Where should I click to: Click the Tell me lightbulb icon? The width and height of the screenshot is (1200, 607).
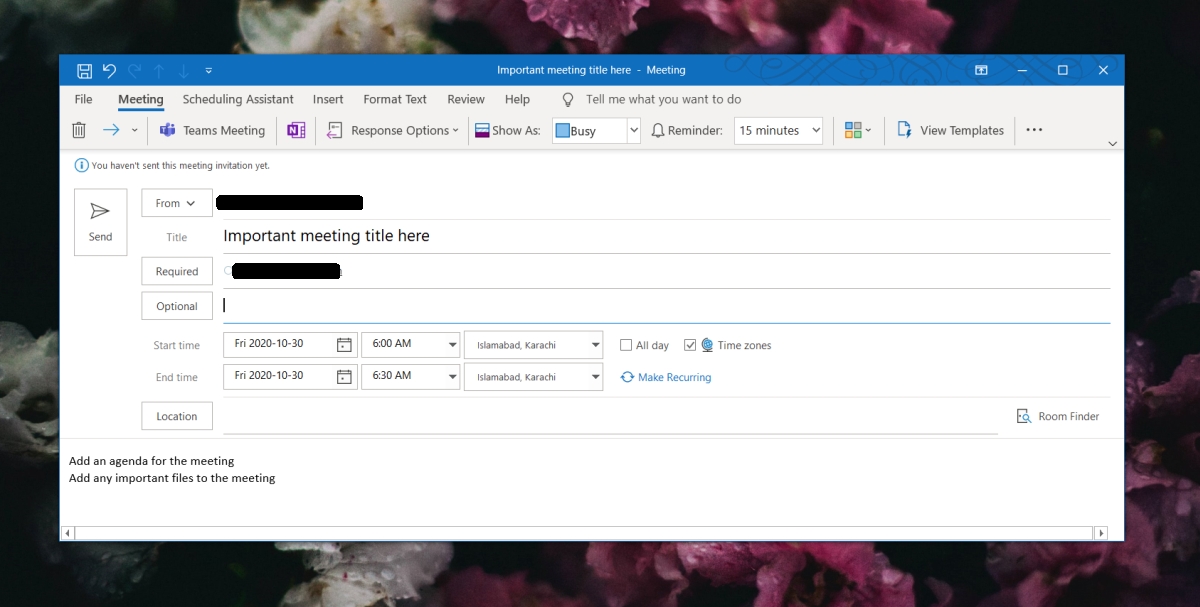(568, 99)
